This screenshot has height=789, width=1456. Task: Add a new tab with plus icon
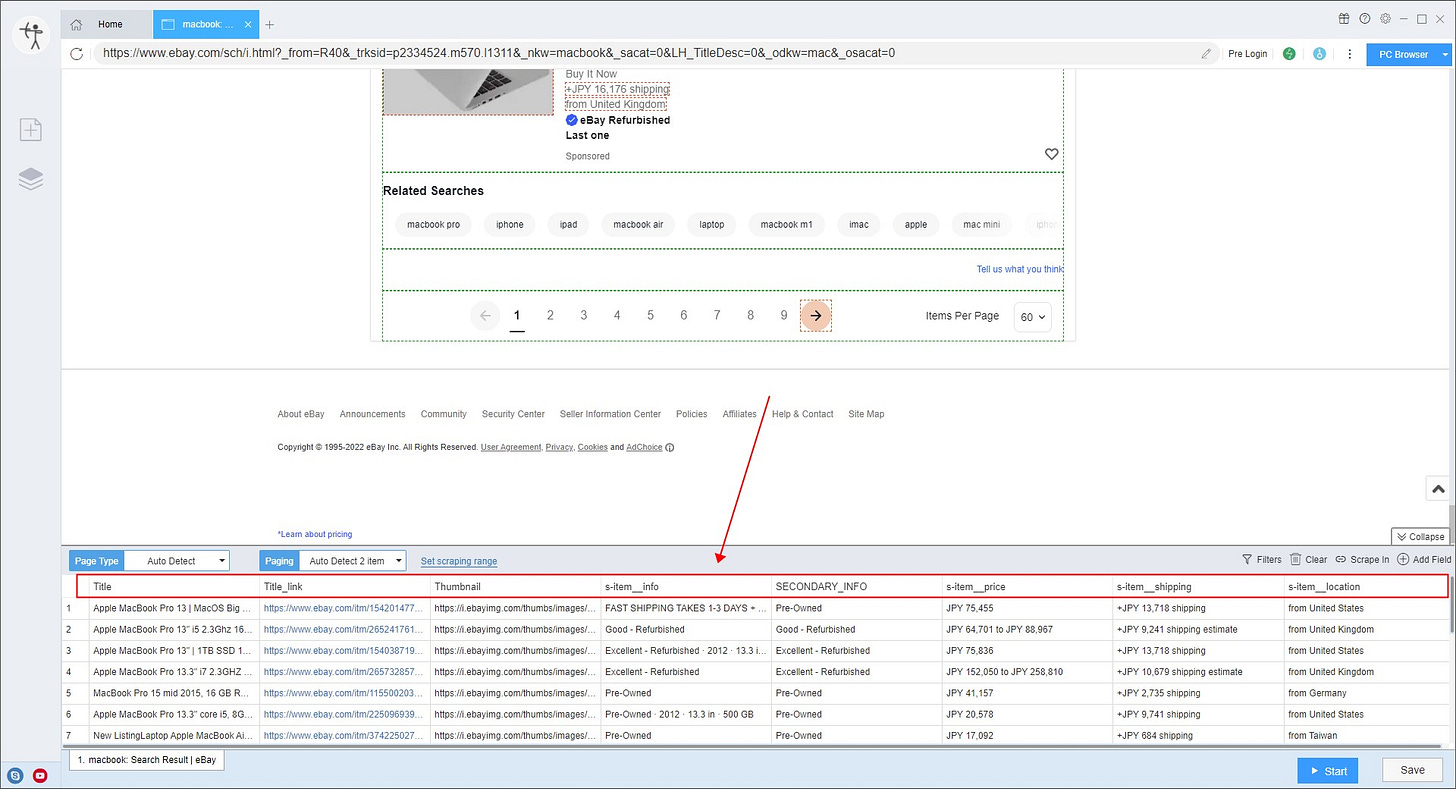269,24
